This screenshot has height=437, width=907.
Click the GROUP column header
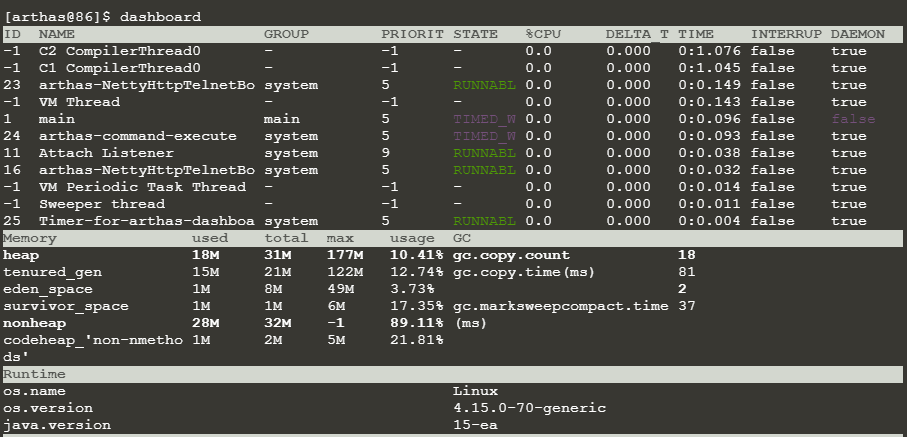tap(286, 34)
